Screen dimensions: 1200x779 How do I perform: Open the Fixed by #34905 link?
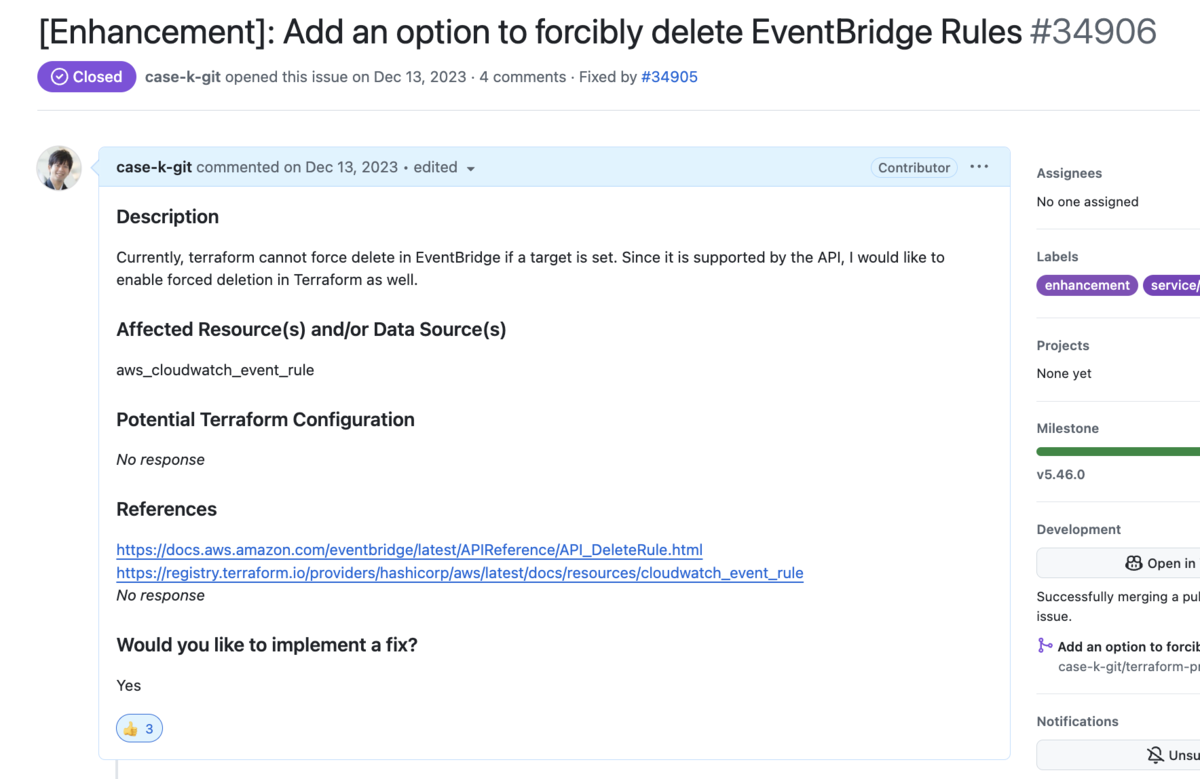(669, 77)
